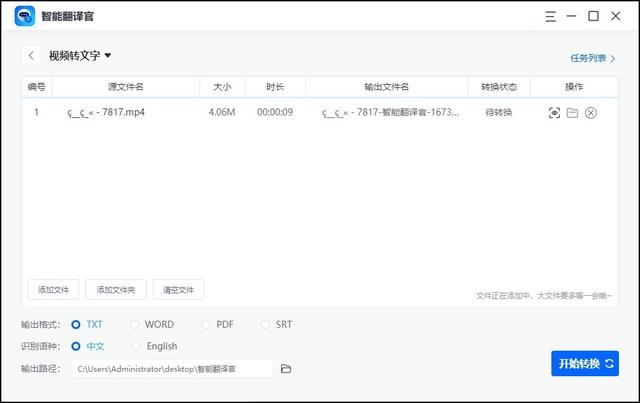Screen dimensions: 640x403
Task: Open output folder for the 7817.mp4 row
Action: [572, 113]
